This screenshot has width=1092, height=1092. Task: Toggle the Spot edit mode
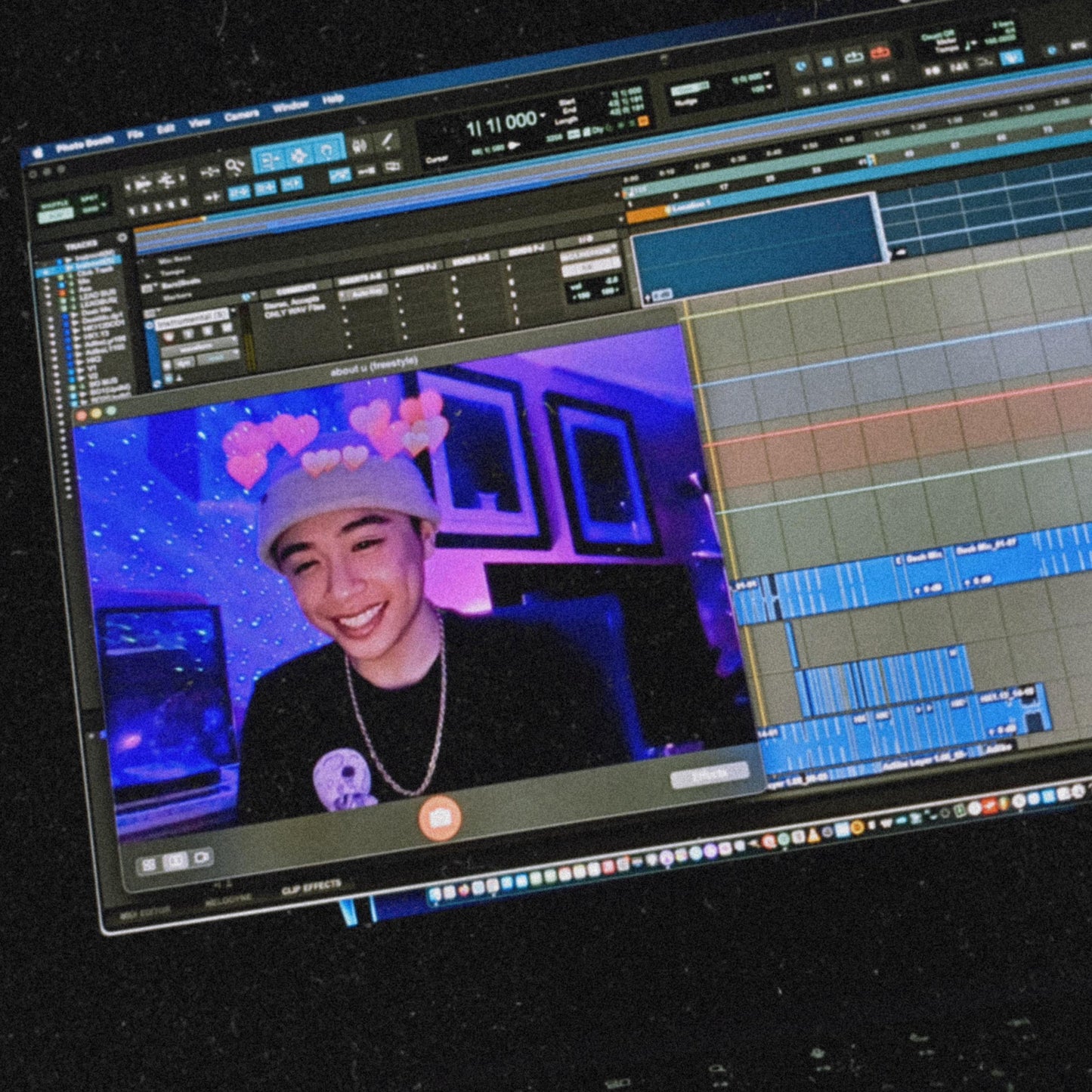pyautogui.click(x=89, y=197)
